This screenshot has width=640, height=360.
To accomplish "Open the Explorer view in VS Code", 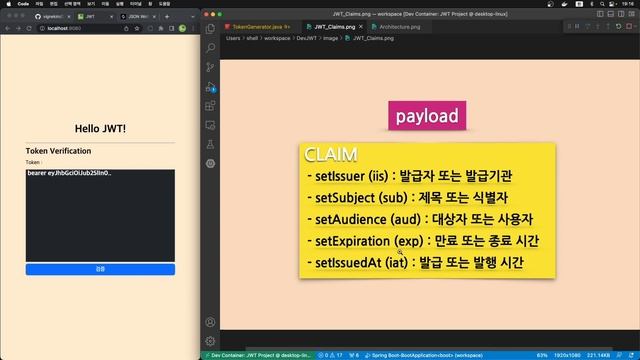I will (210, 28).
